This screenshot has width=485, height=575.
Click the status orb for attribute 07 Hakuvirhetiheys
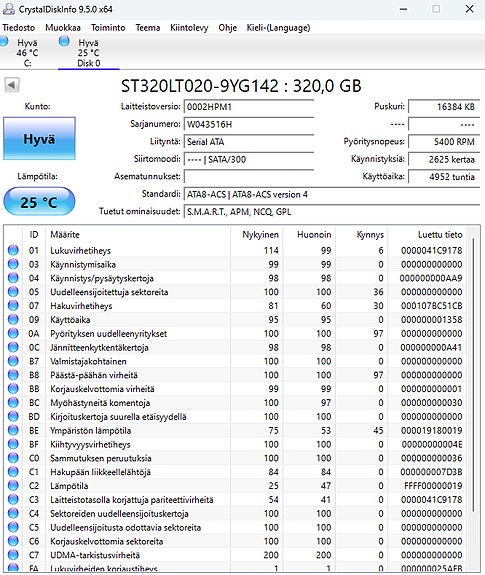pos(13,305)
